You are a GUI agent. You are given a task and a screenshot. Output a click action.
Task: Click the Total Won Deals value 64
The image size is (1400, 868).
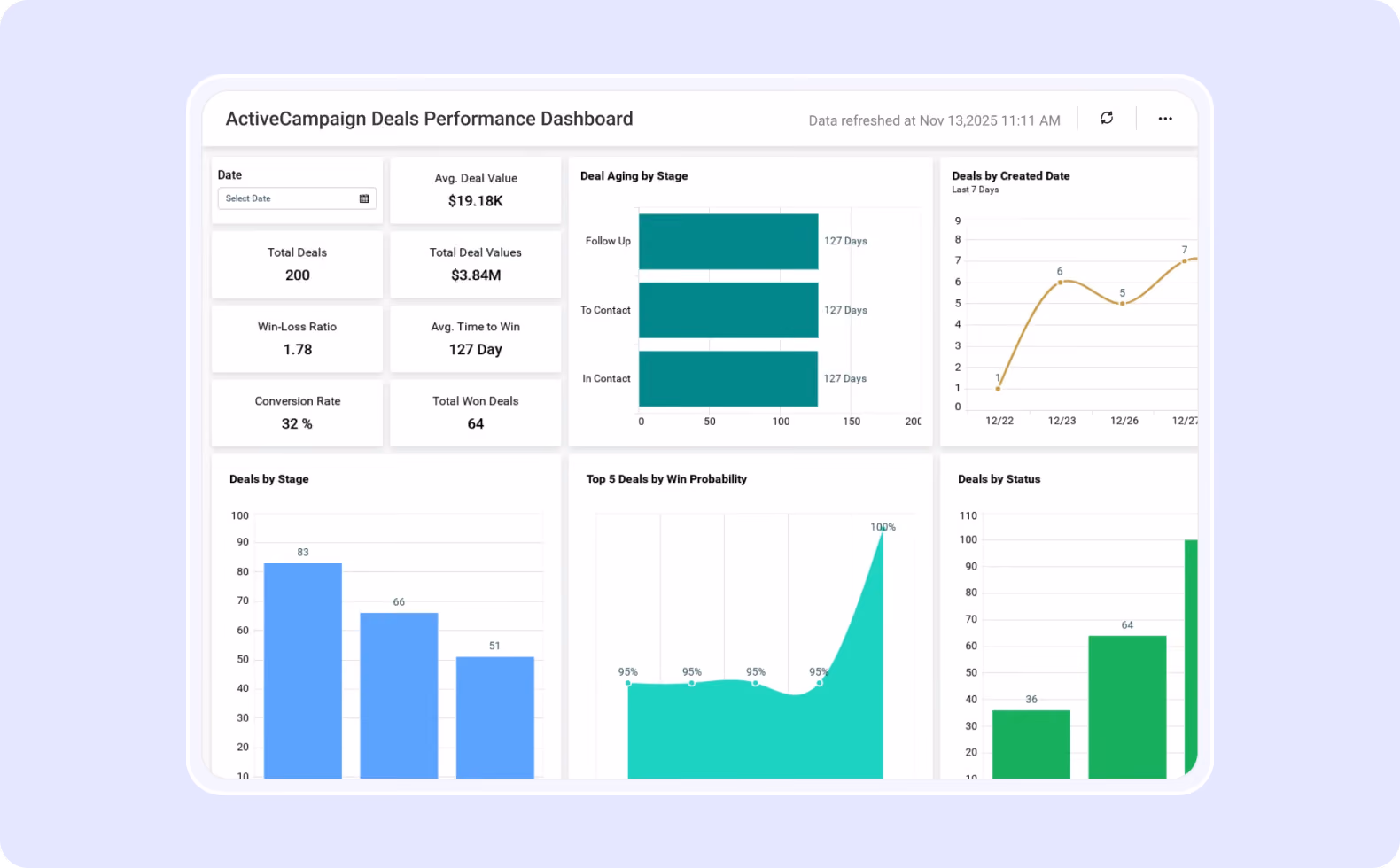[x=476, y=424]
